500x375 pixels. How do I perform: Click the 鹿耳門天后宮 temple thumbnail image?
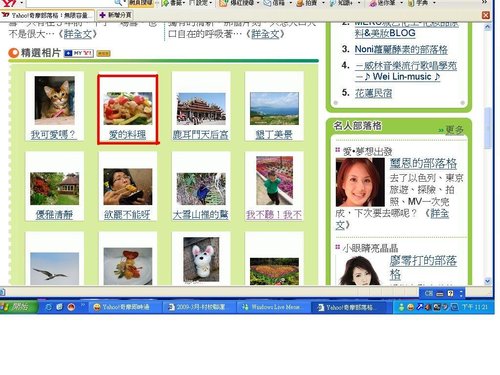(x=201, y=109)
